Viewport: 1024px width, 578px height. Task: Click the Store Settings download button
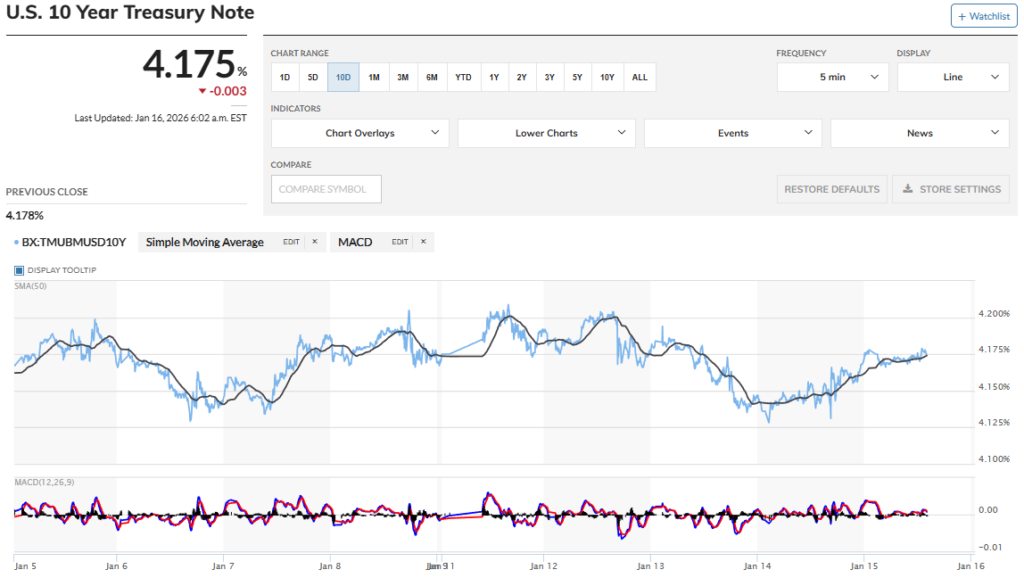coord(951,189)
